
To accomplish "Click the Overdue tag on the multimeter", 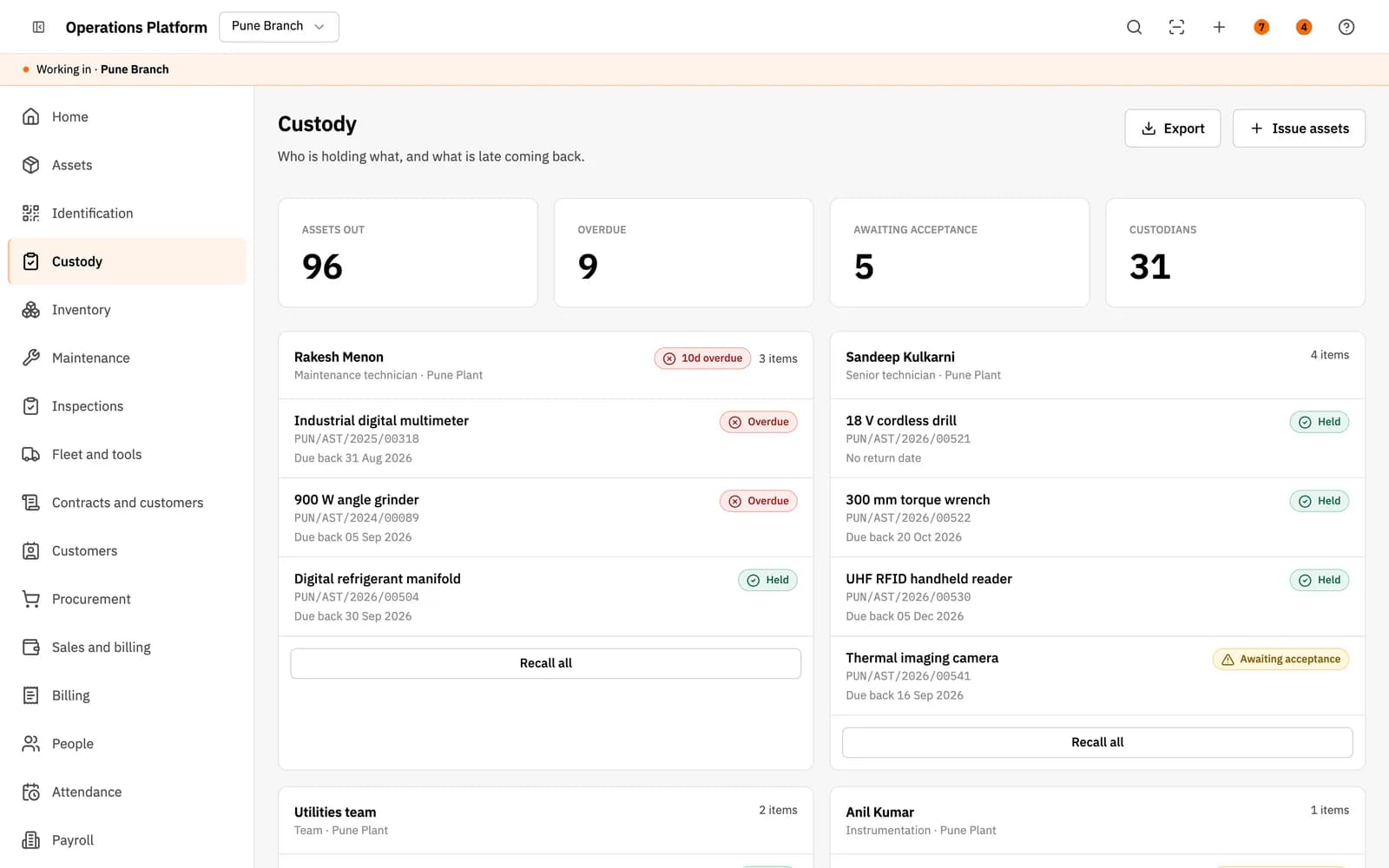I will 758,422.
